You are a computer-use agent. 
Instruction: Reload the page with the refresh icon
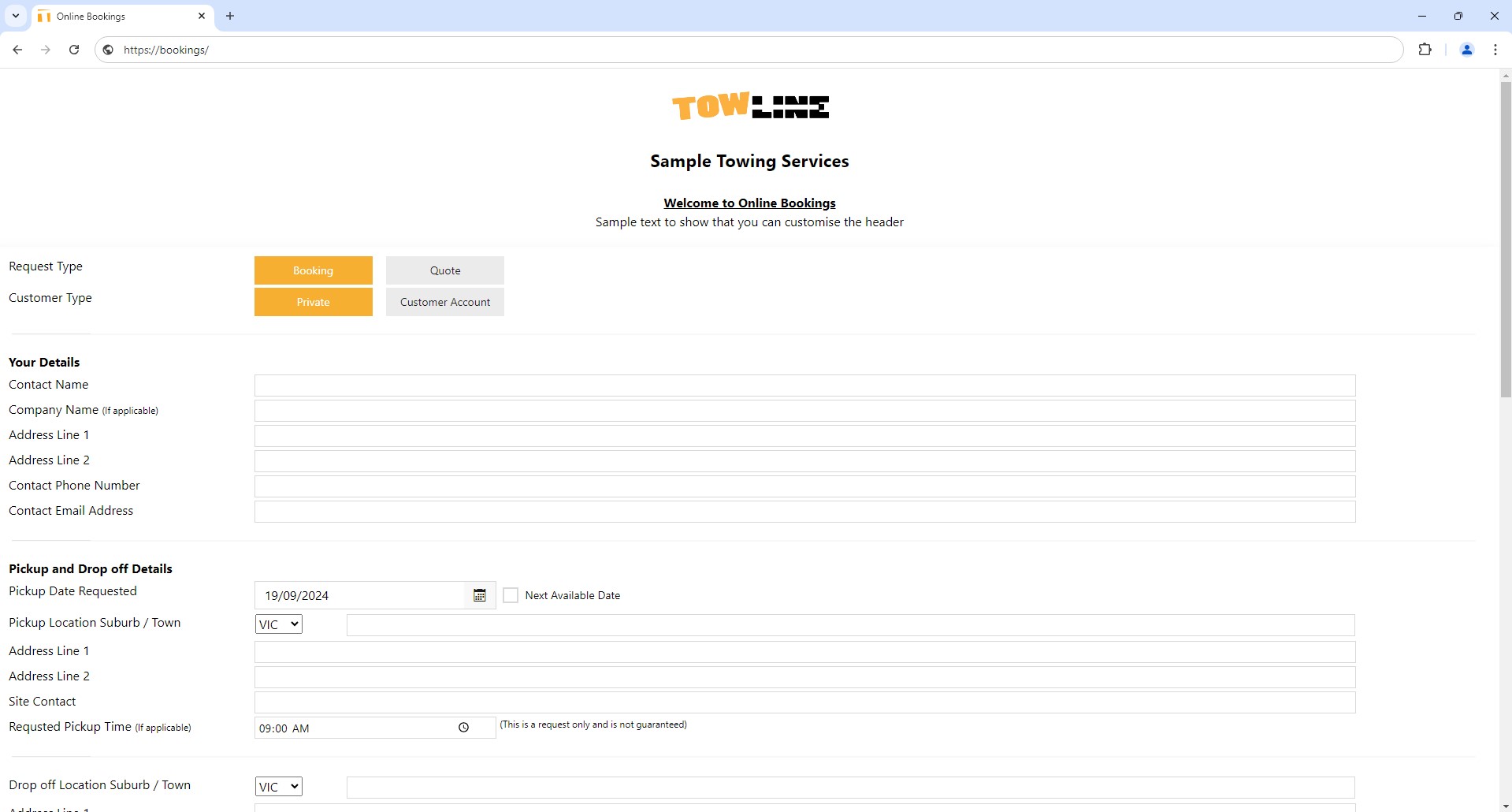point(74,50)
